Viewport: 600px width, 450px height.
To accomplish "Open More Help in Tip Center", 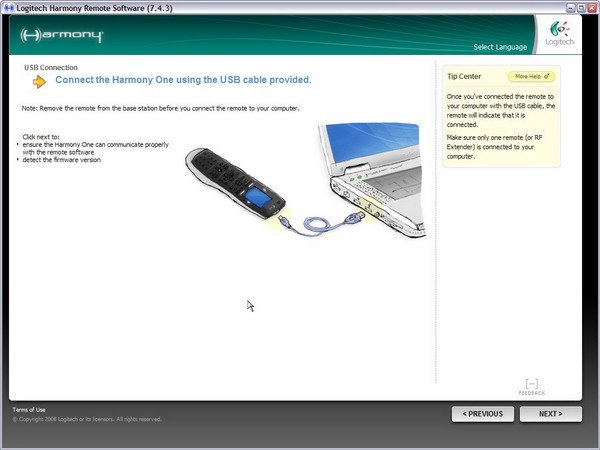I will click(532, 77).
